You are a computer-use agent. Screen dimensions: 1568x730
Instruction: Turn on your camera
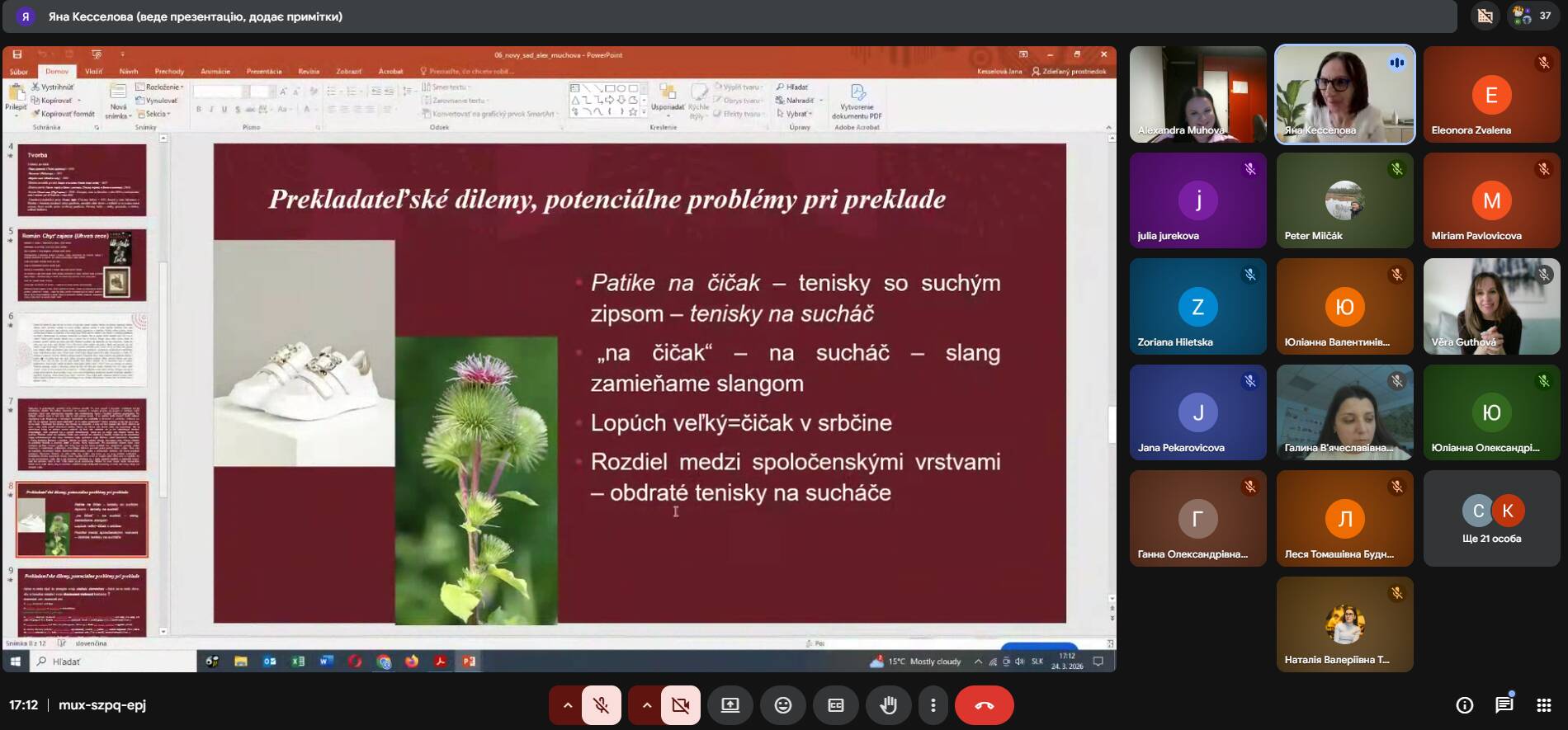[680, 705]
